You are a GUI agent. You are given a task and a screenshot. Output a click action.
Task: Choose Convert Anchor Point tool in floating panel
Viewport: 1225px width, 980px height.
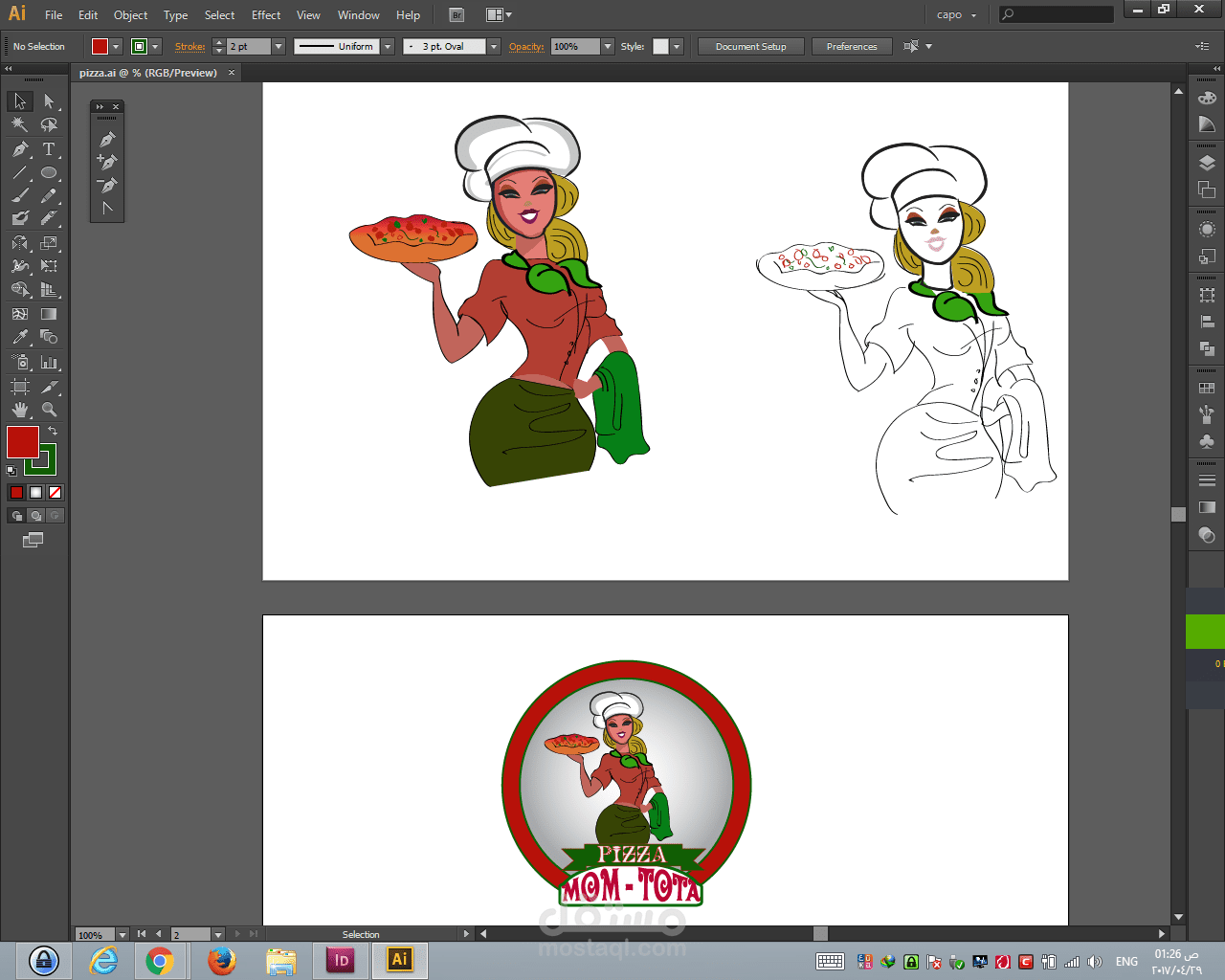coord(107,208)
